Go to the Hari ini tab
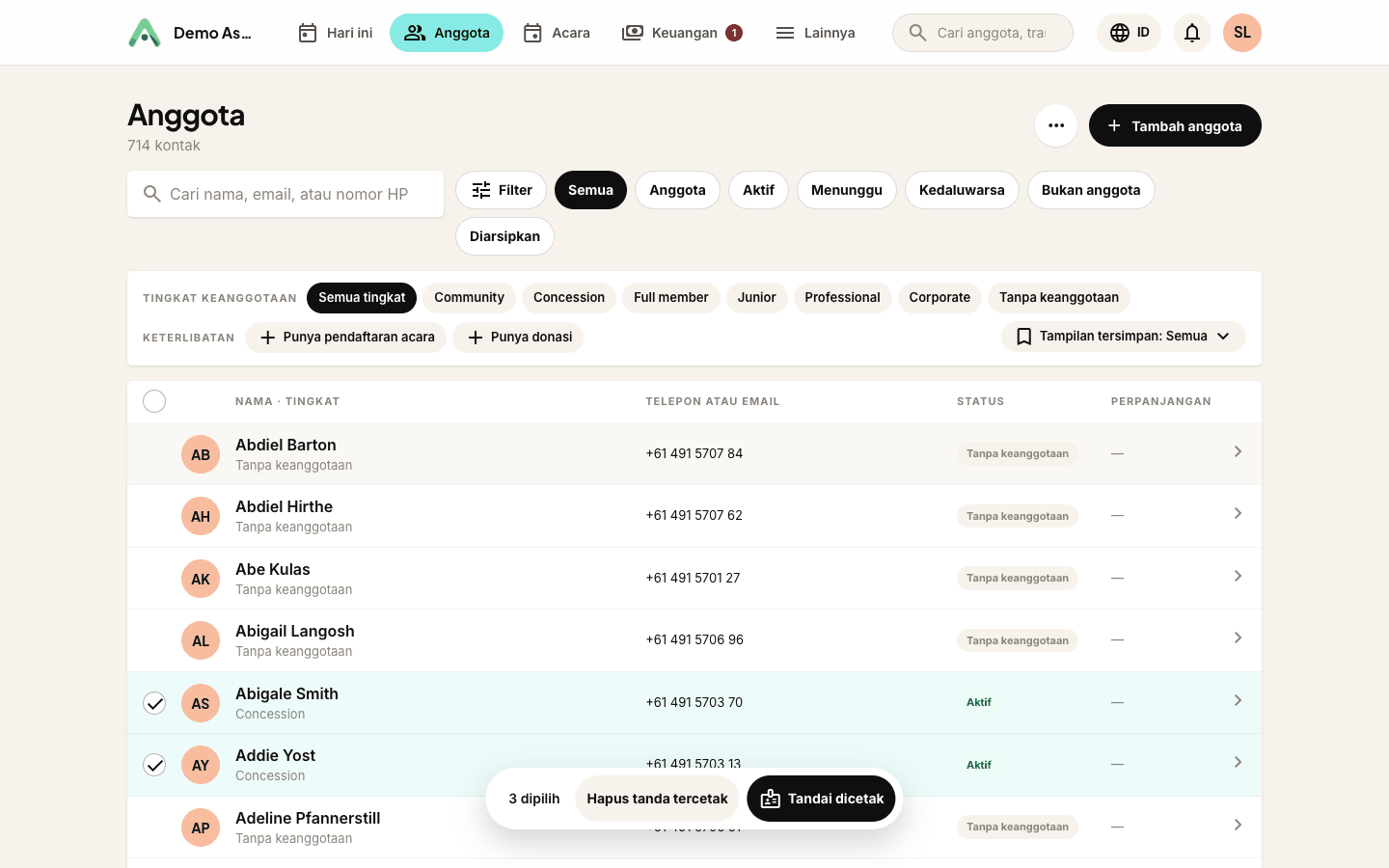The image size is (1389, 868). [335, 33]
